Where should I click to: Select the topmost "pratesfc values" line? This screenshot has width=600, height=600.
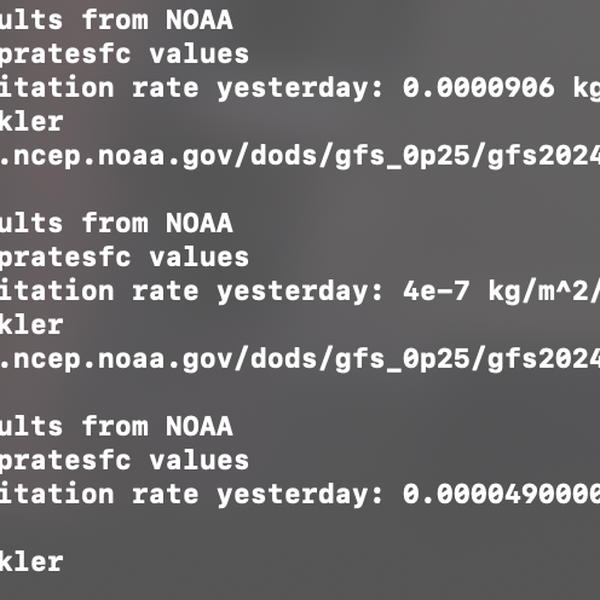point(124,54)
